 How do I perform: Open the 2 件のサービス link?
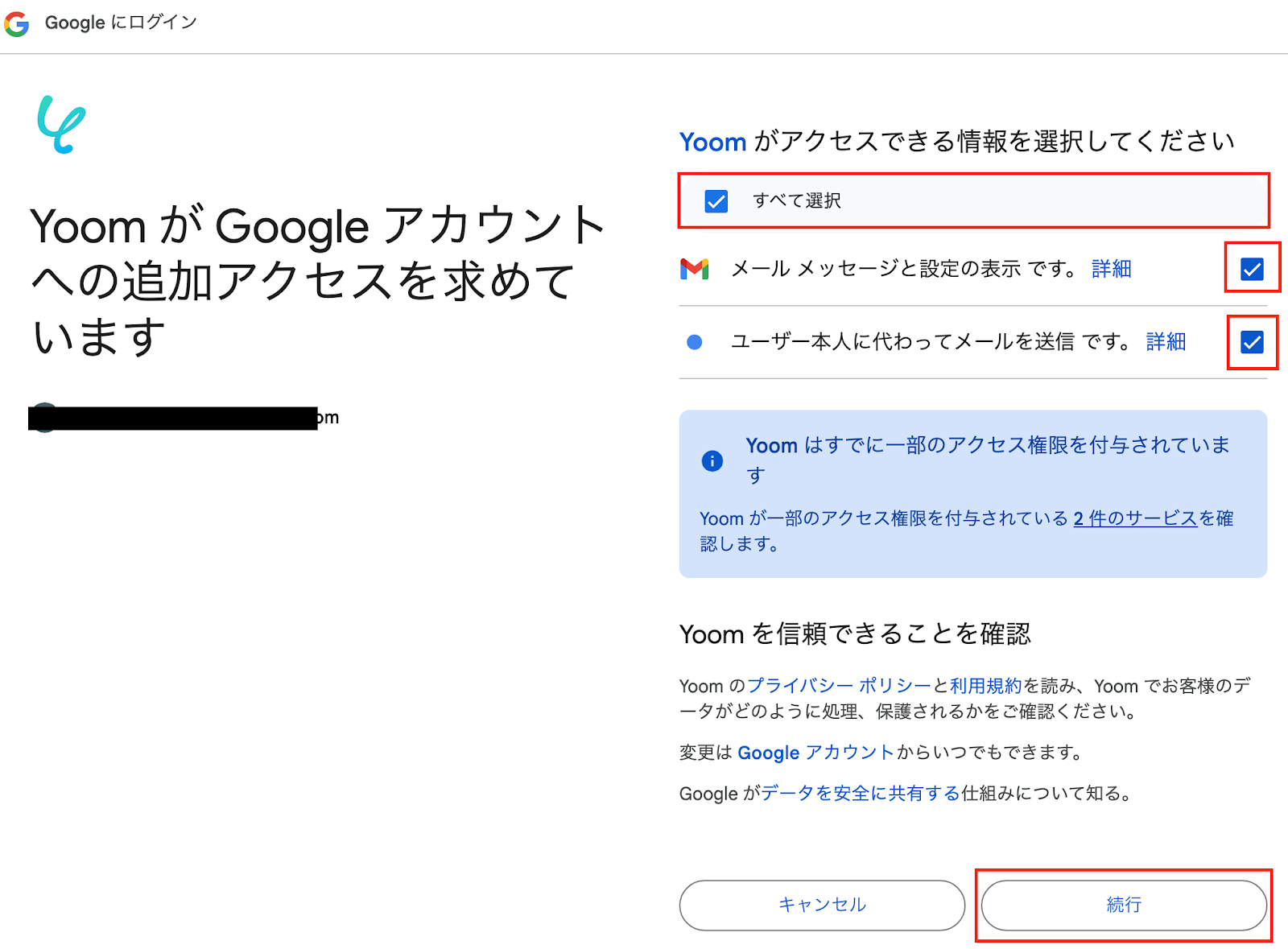point(1135,518)
